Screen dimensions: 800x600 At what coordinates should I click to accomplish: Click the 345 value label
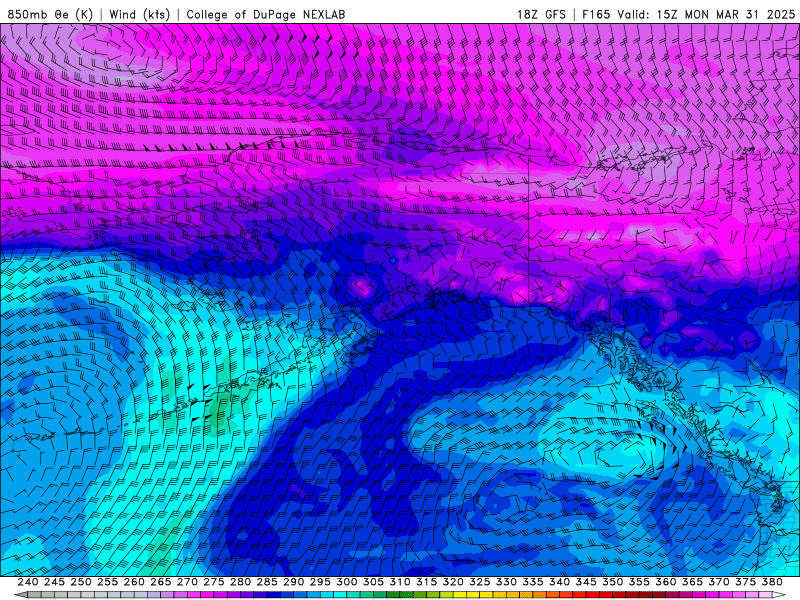tap(586, 582)
